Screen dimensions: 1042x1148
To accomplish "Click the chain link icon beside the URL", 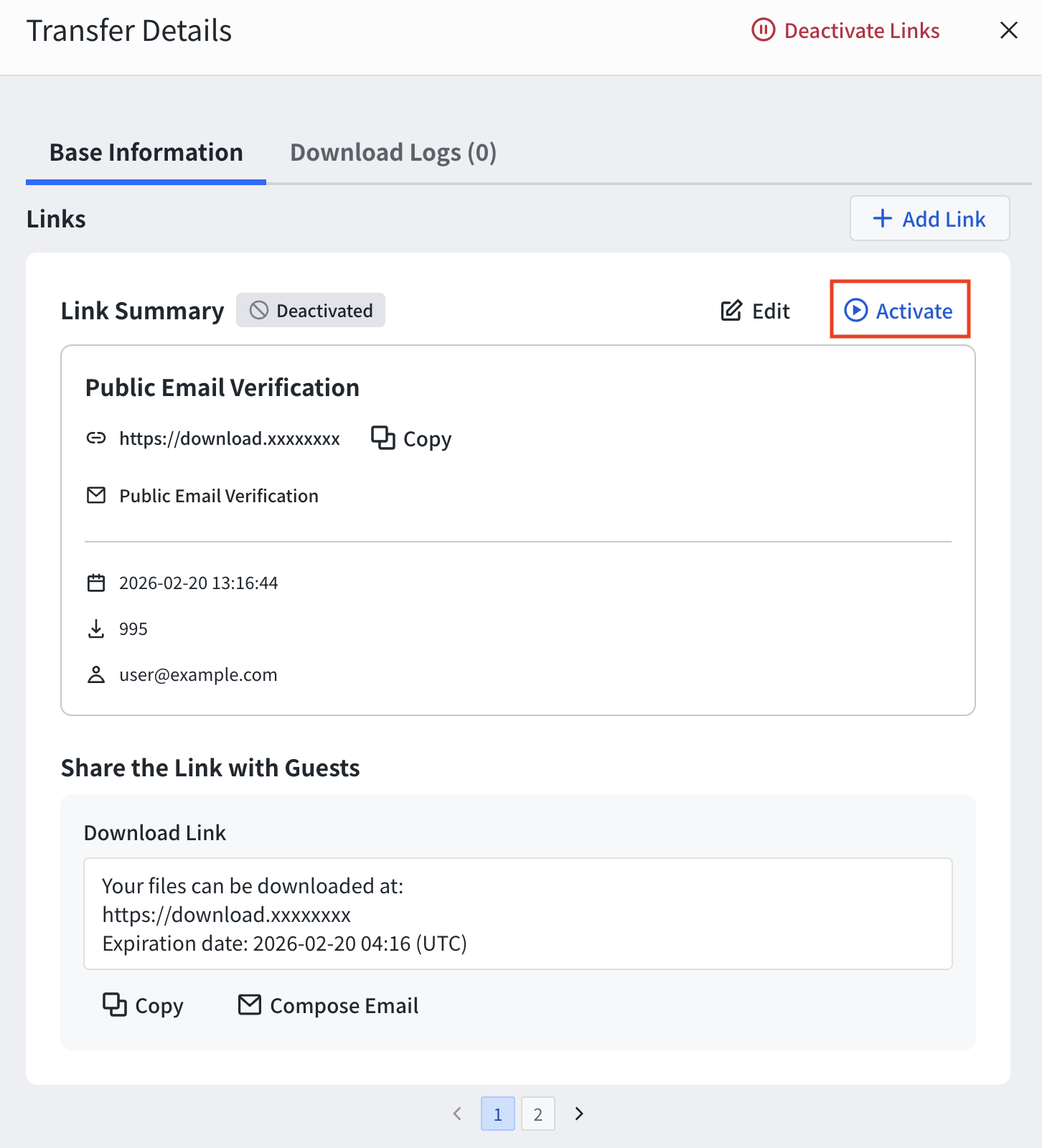I will 96,438.
